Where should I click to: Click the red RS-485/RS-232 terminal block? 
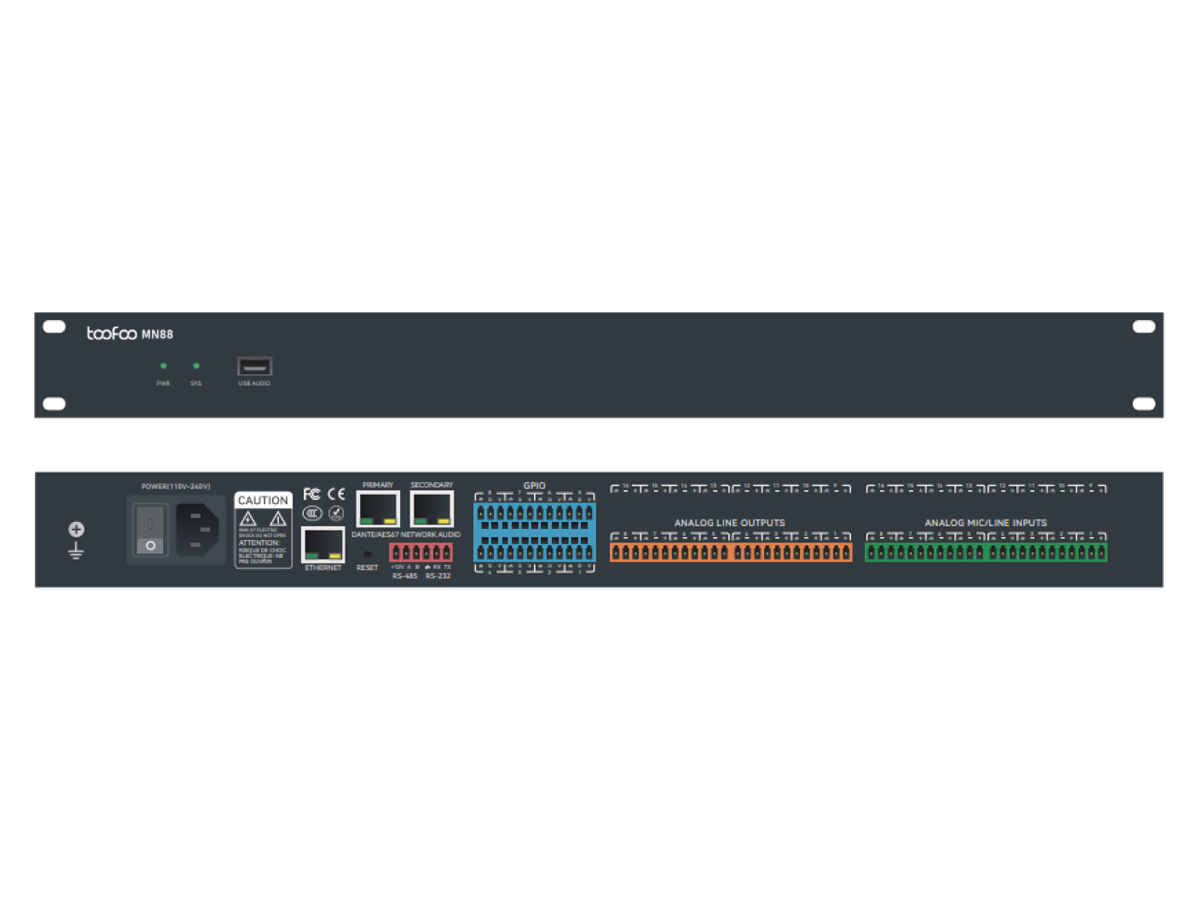coord(421,551)
